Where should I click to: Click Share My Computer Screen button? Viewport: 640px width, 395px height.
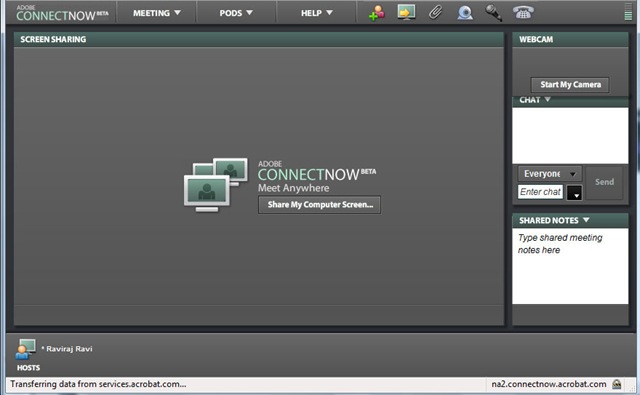click(x=320, y=204)
